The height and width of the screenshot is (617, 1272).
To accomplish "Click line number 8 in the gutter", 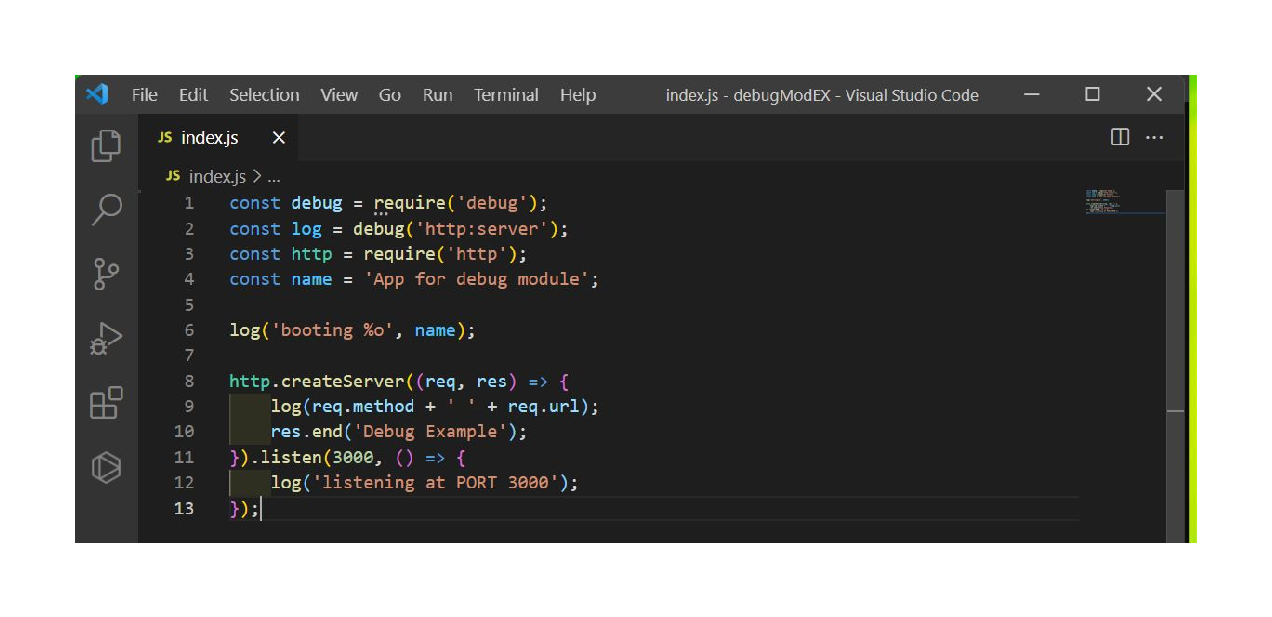I will [189, 381].
